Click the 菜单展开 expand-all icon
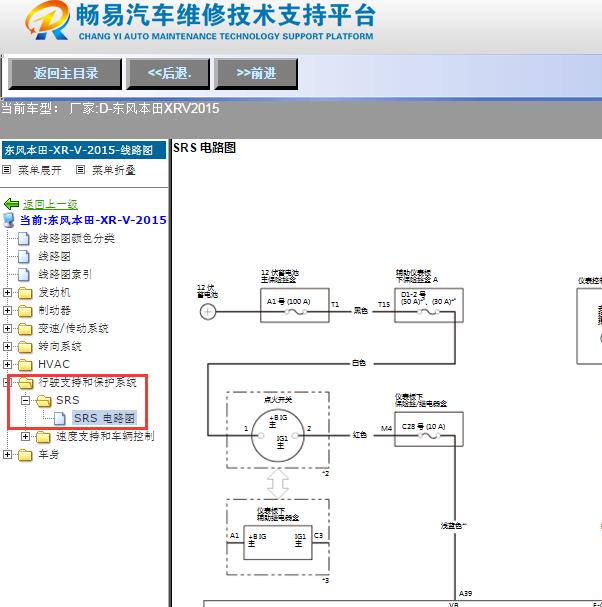This screenshot has height=607, width=602. pyautogui.click(x=7, y=170)
